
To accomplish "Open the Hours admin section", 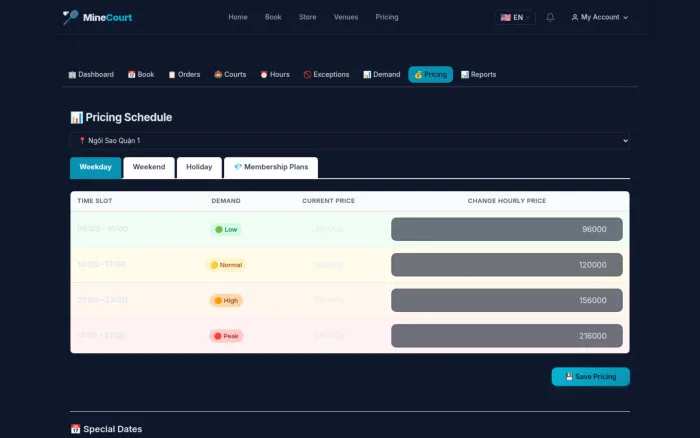I will (275, 75).
